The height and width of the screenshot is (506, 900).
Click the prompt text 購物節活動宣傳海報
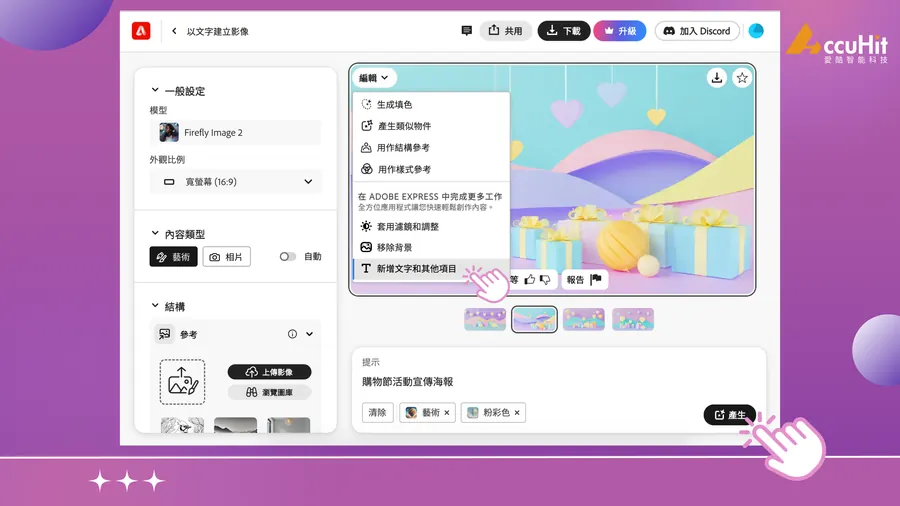click(x=408, y=382)
